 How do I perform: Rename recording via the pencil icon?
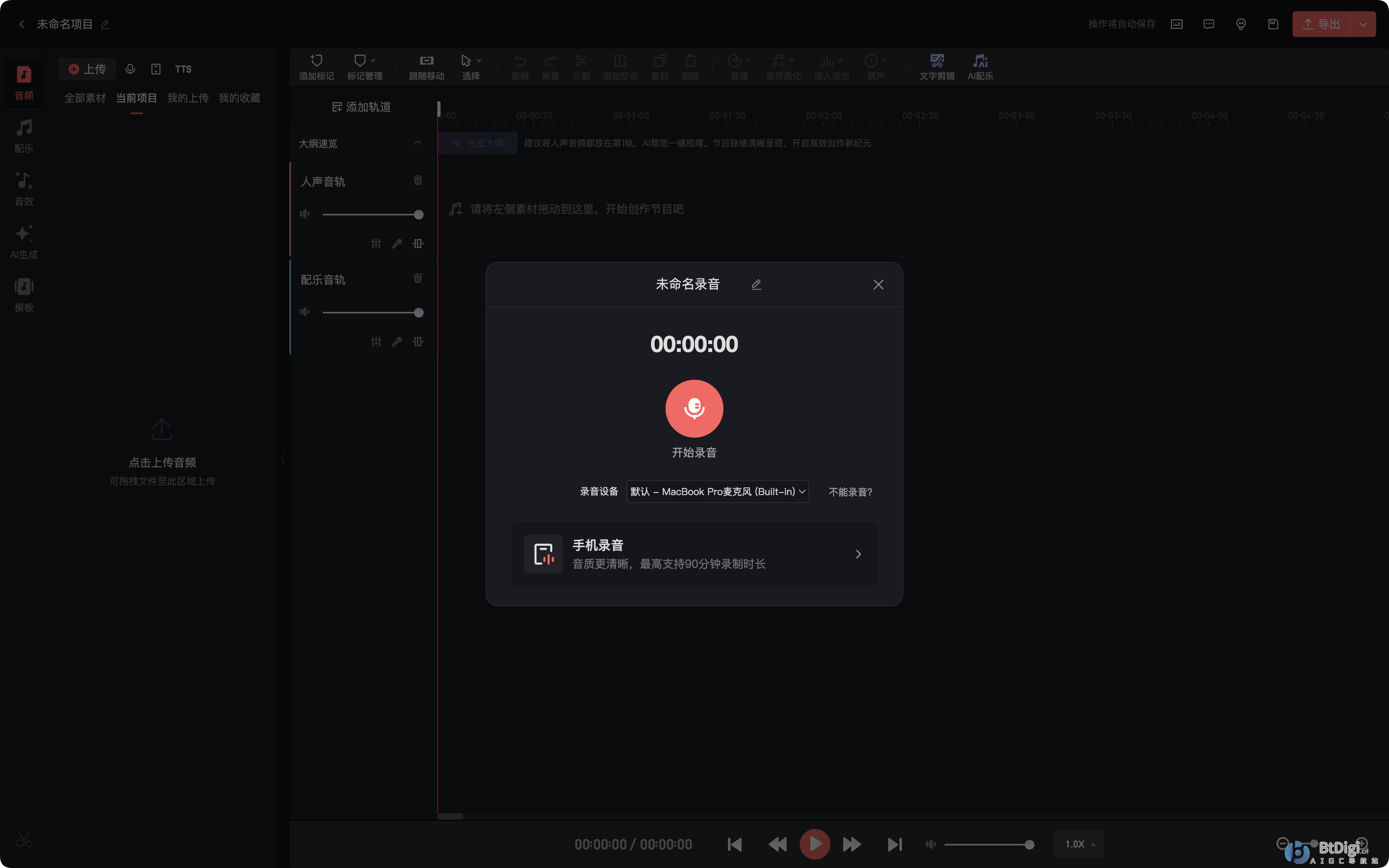(756, 284)
